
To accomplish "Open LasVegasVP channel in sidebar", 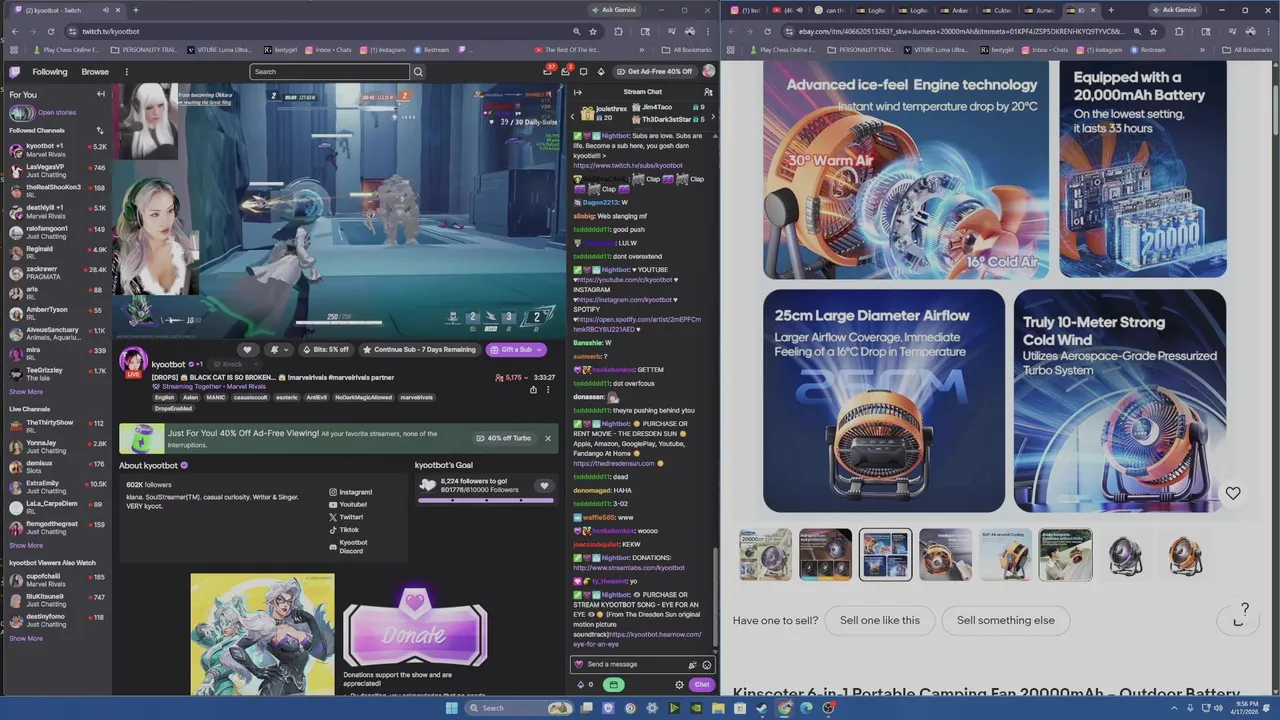I will point(57,171).
